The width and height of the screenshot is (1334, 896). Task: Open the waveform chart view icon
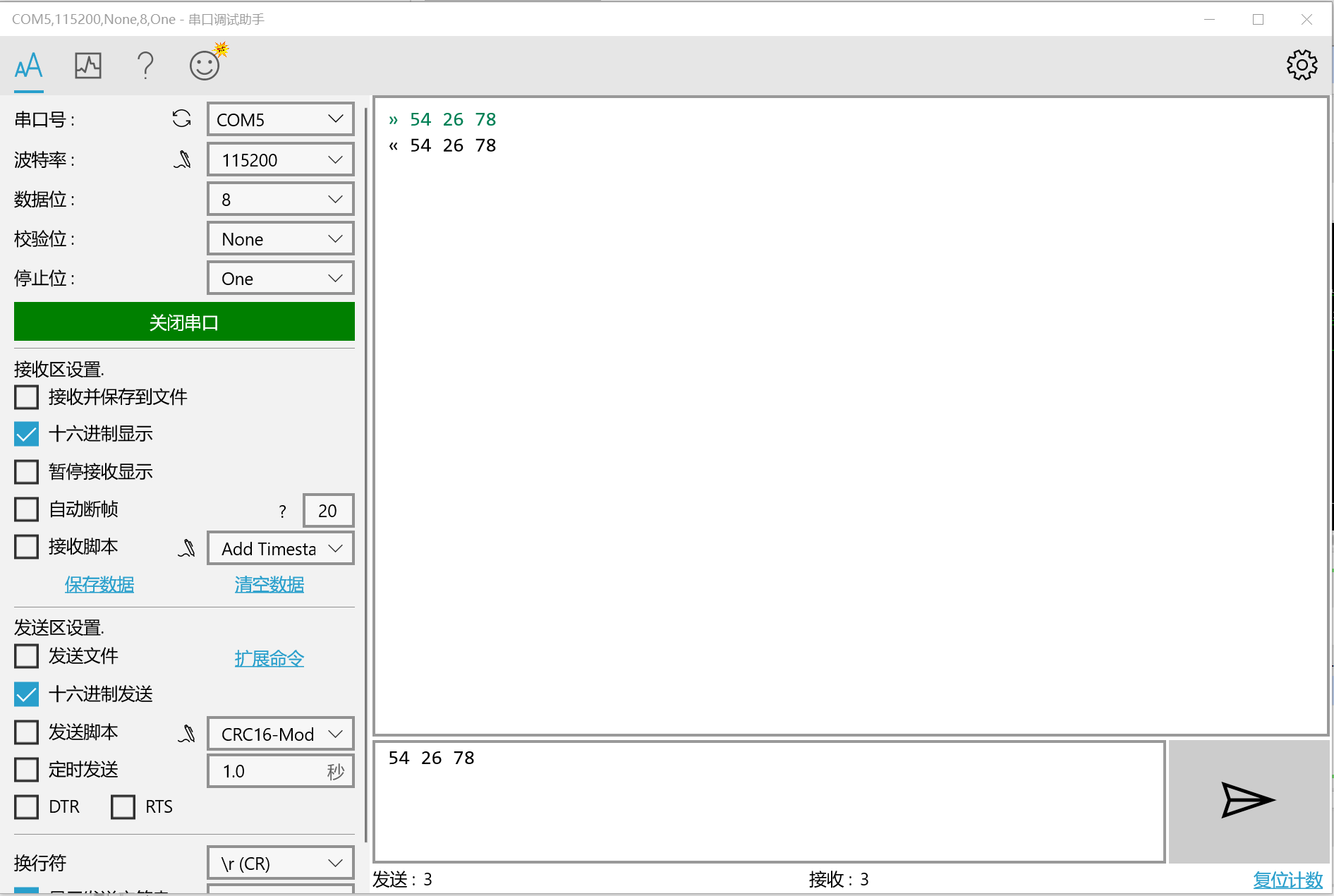(88, 66)
